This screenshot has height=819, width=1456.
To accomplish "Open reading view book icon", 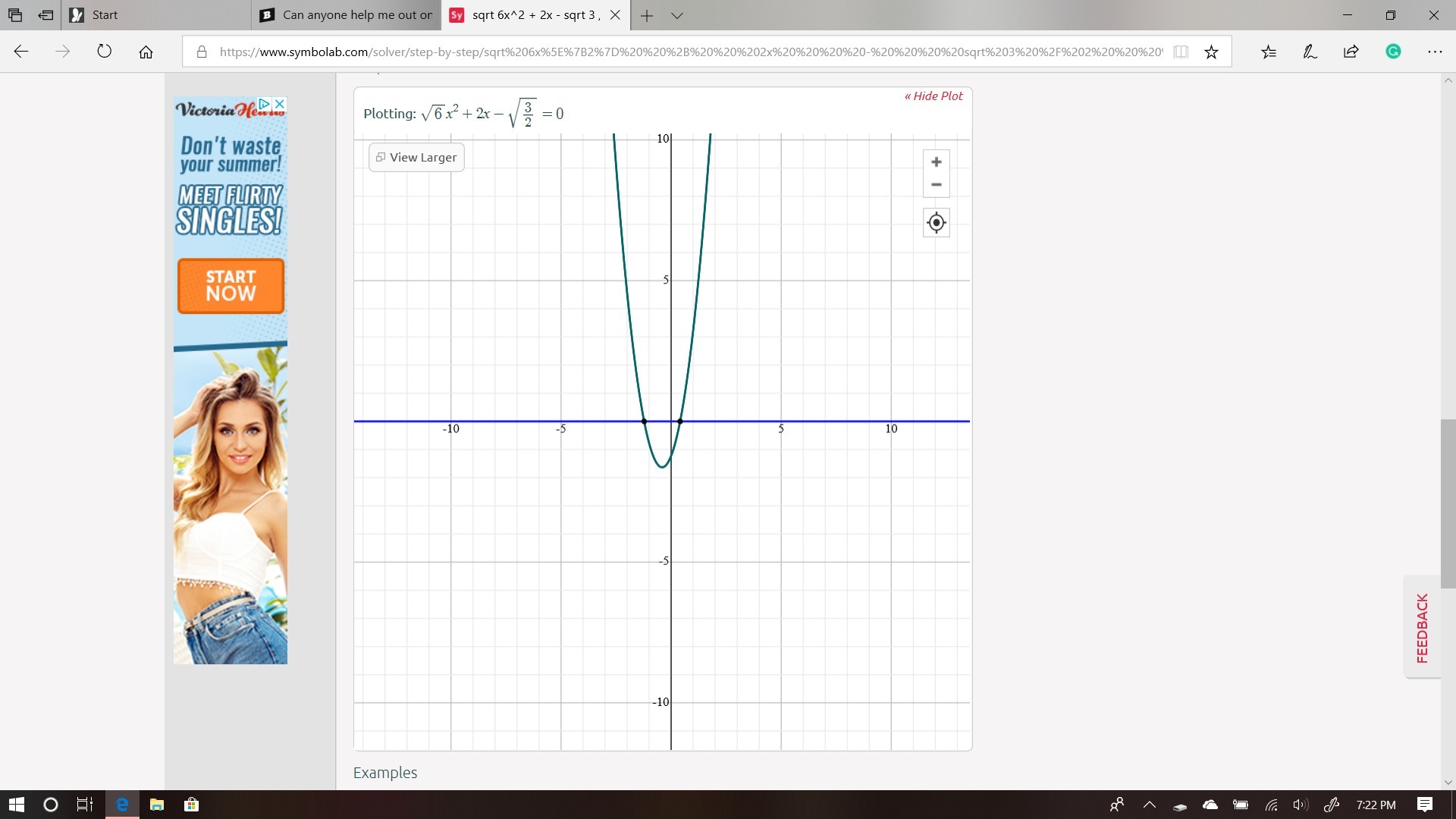I will [x=1181, y=52].
